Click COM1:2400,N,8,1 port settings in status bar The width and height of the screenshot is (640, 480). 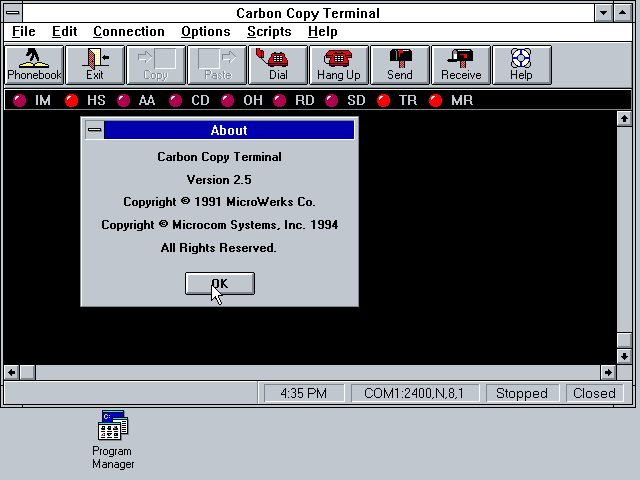click(x=414, y=393)
